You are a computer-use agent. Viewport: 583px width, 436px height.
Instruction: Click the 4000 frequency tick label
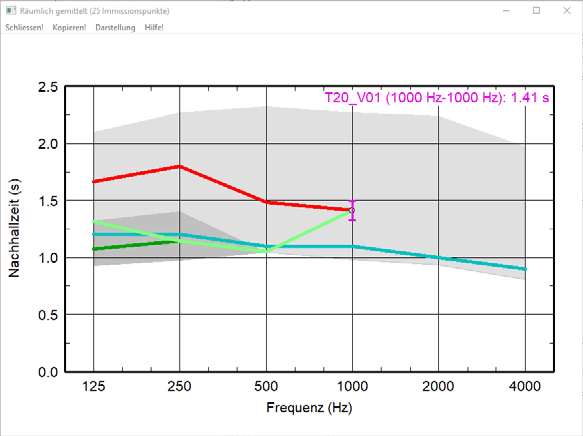(525, 387)
